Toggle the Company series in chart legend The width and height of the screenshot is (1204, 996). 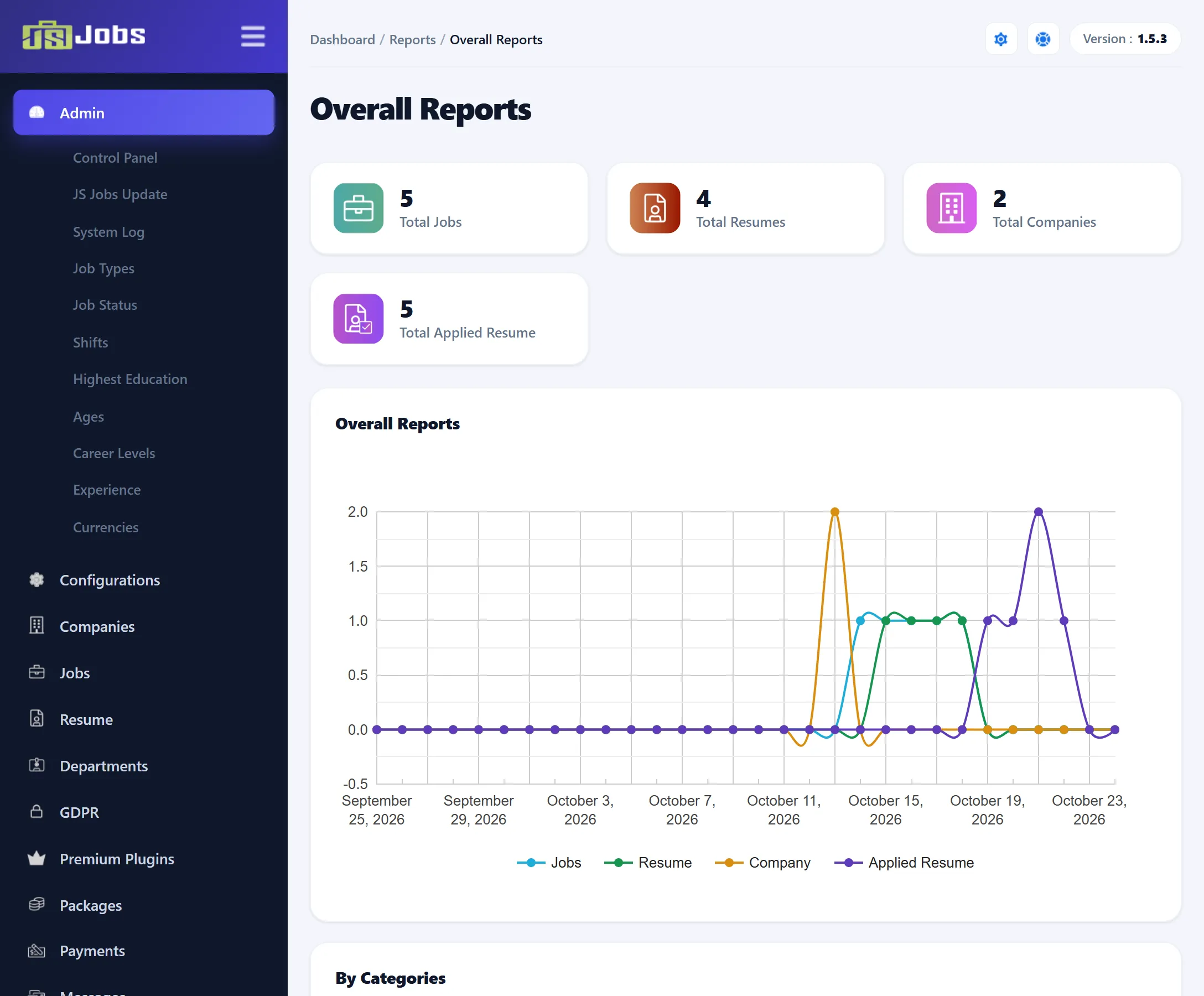[762, 863]
